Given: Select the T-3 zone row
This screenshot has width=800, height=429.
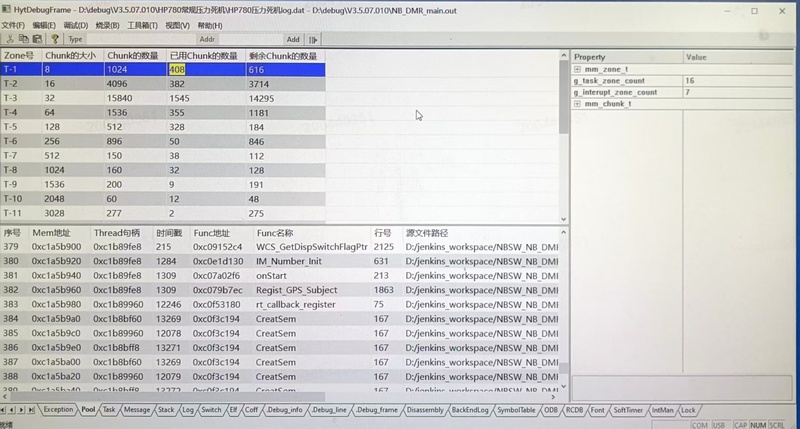Looking at the screenshot, I should (x=163, y=98).
